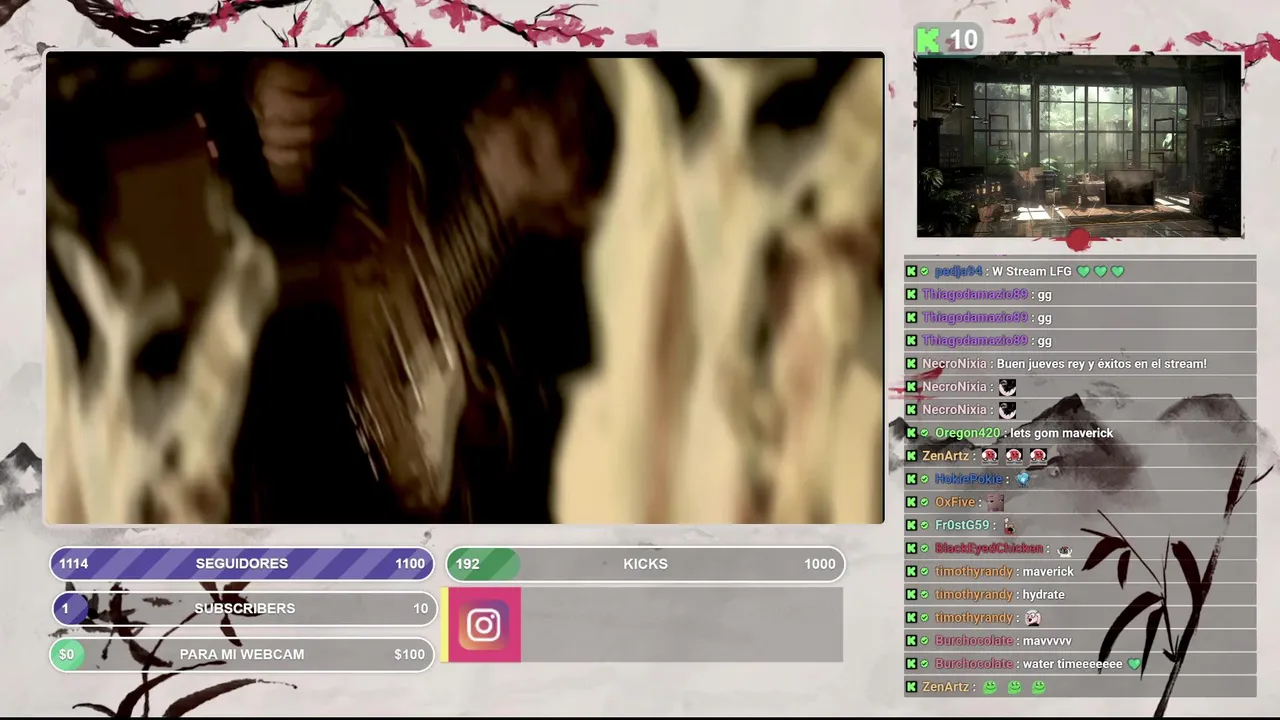Click the 'water timeeeeeee' message text

1072,664
